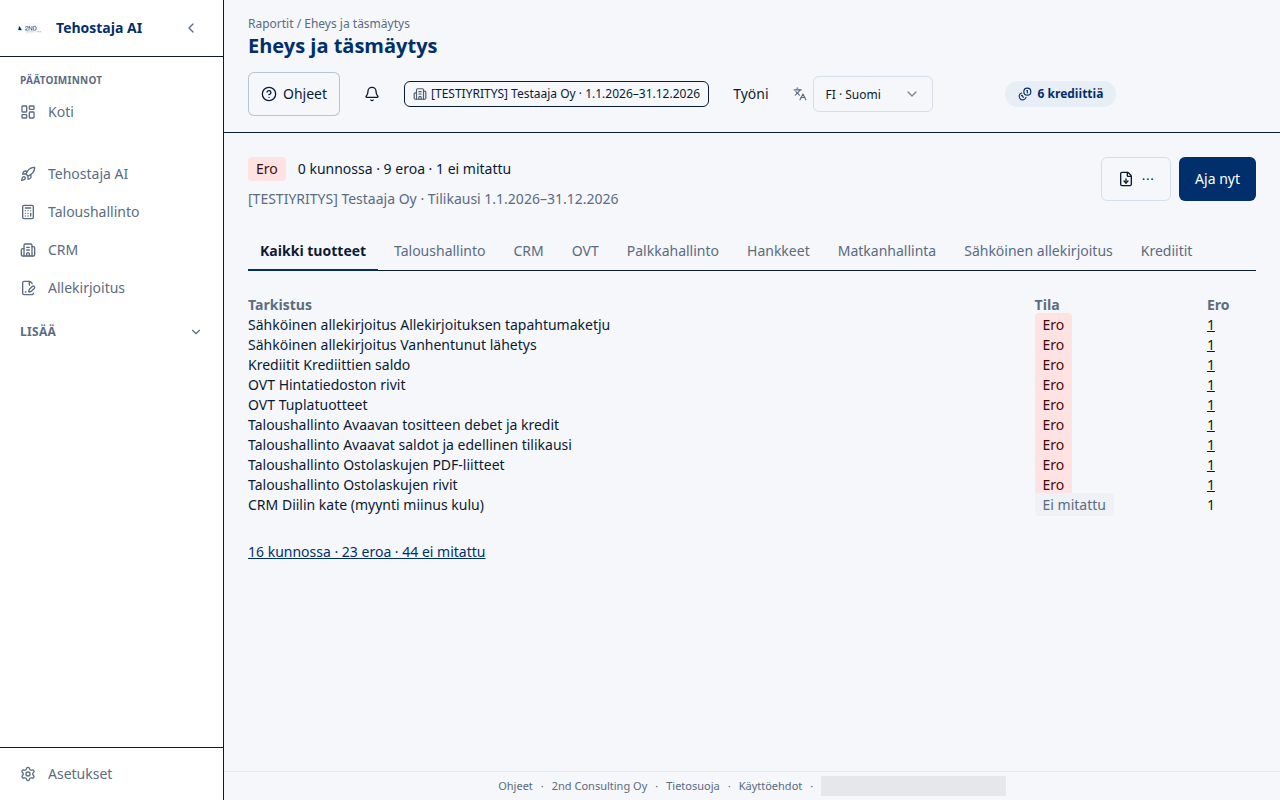Open difference count for OVT Tuplatuotteet

[x=1211, y=405]
